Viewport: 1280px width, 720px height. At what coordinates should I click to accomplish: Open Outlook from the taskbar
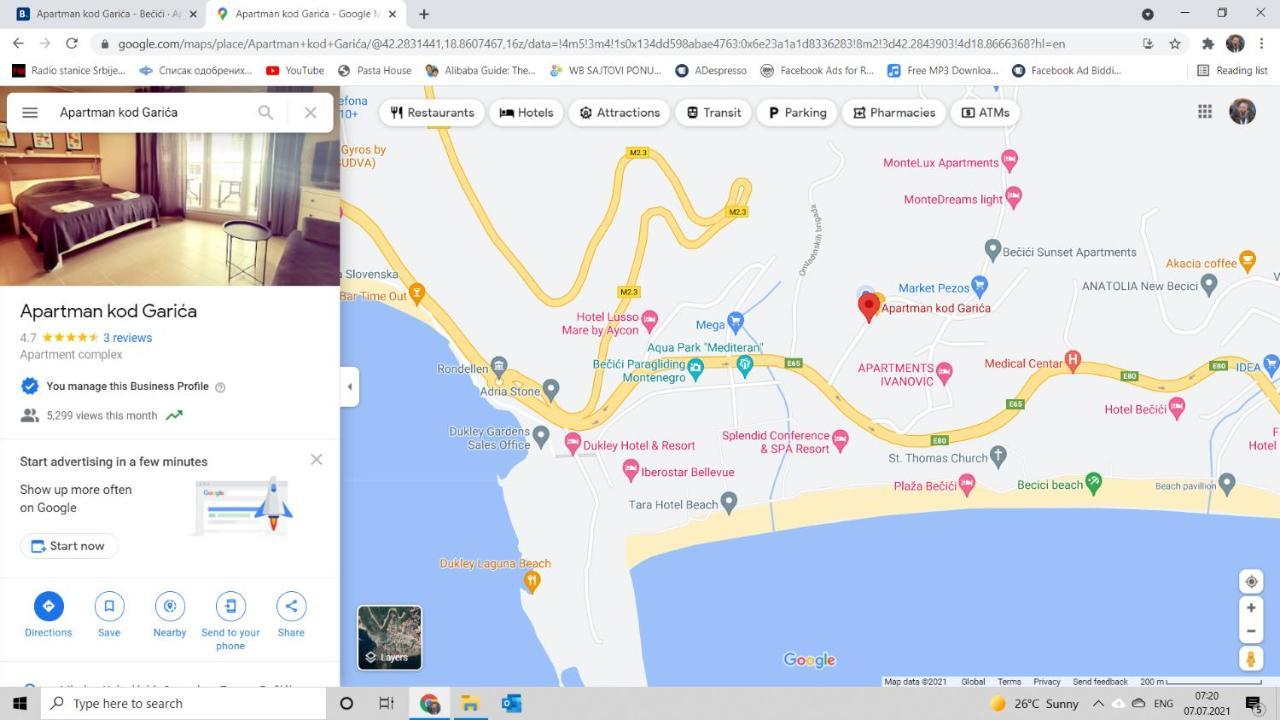pos(511,703)
